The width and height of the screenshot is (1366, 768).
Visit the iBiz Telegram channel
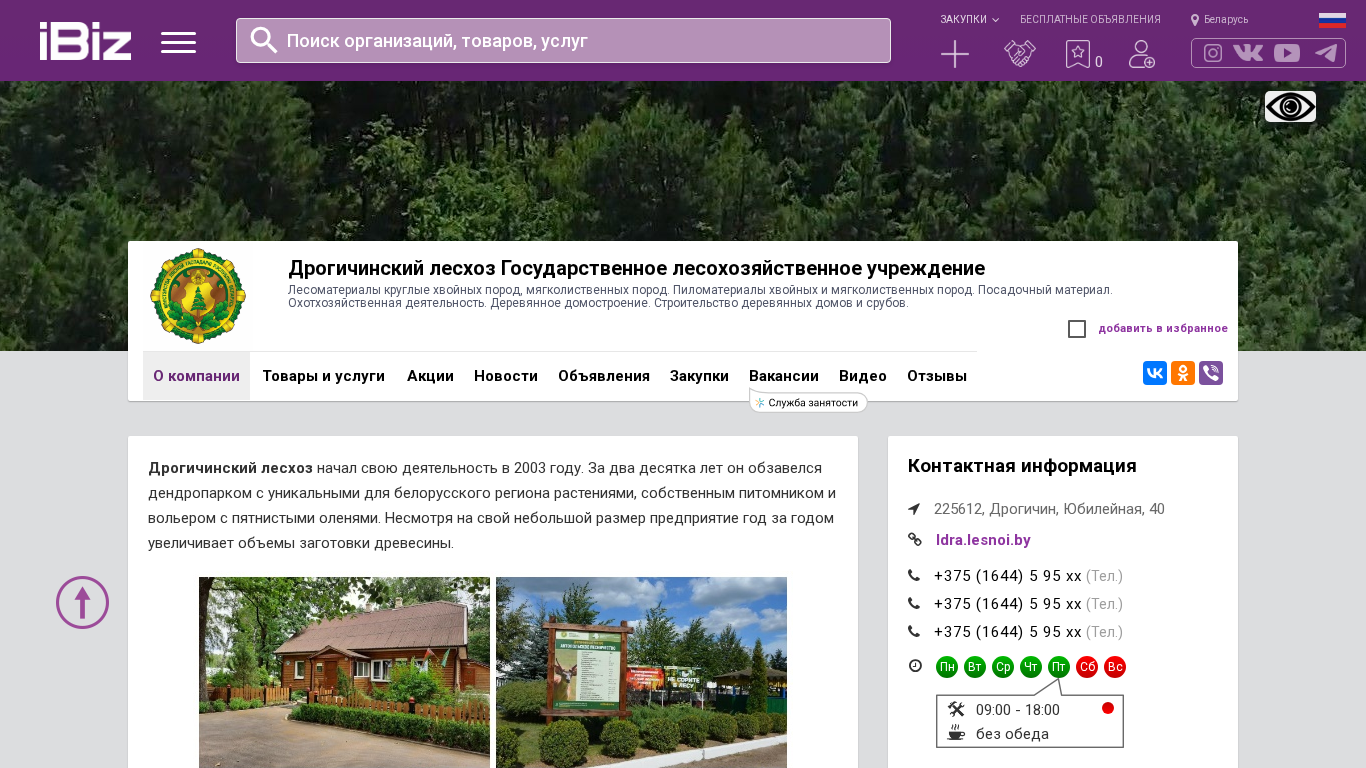[x=1326, y=53]
